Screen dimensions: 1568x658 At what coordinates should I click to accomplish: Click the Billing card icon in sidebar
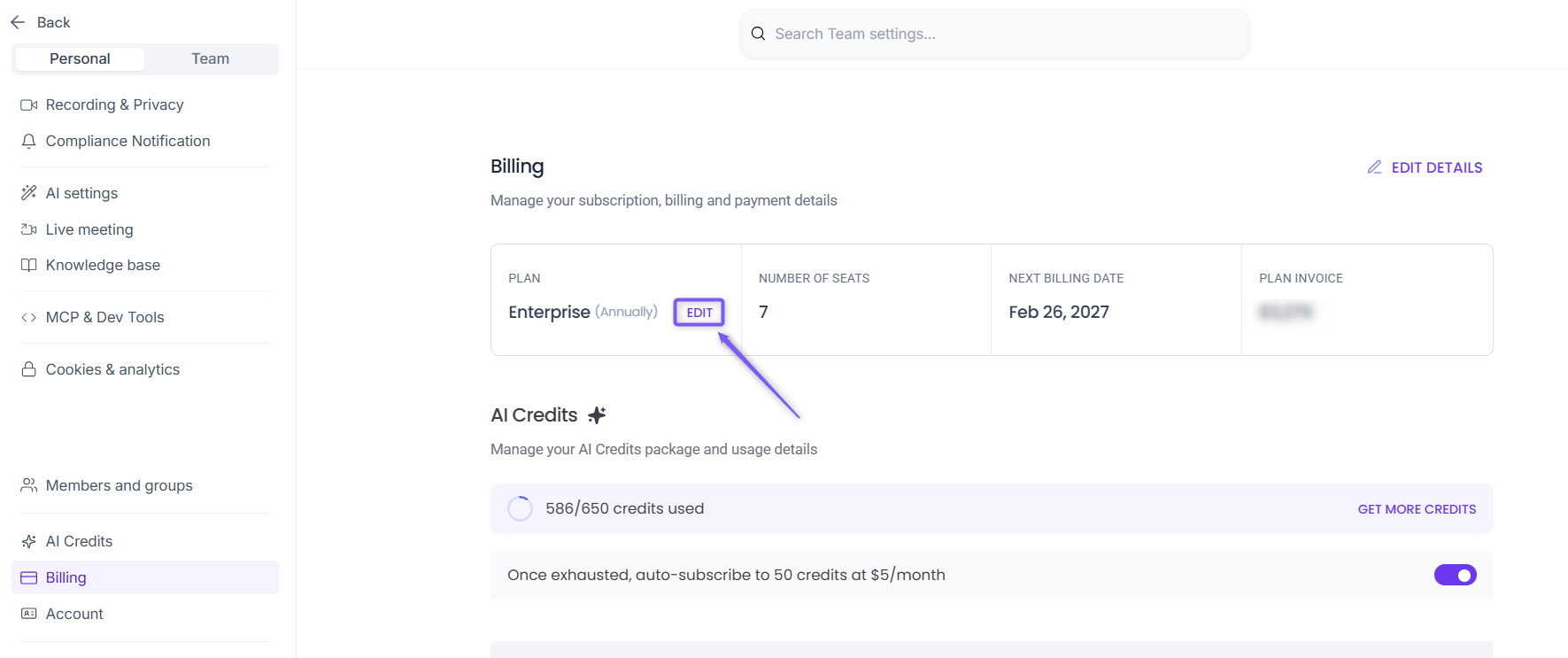pos(29,577)
